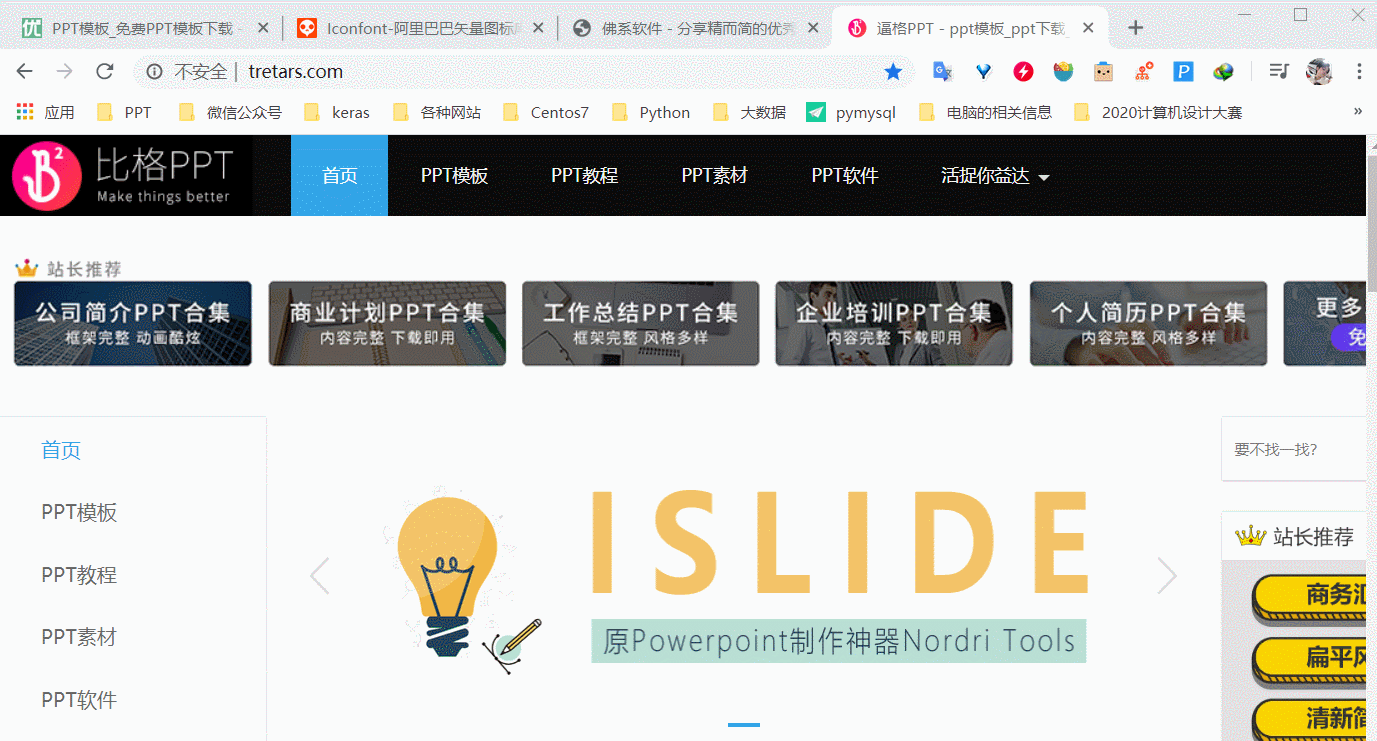The height and width of the screenshot is (741, 1377).
Task: Open the 企业培训PPT合集 banner
Action: (x=894, y=323)
